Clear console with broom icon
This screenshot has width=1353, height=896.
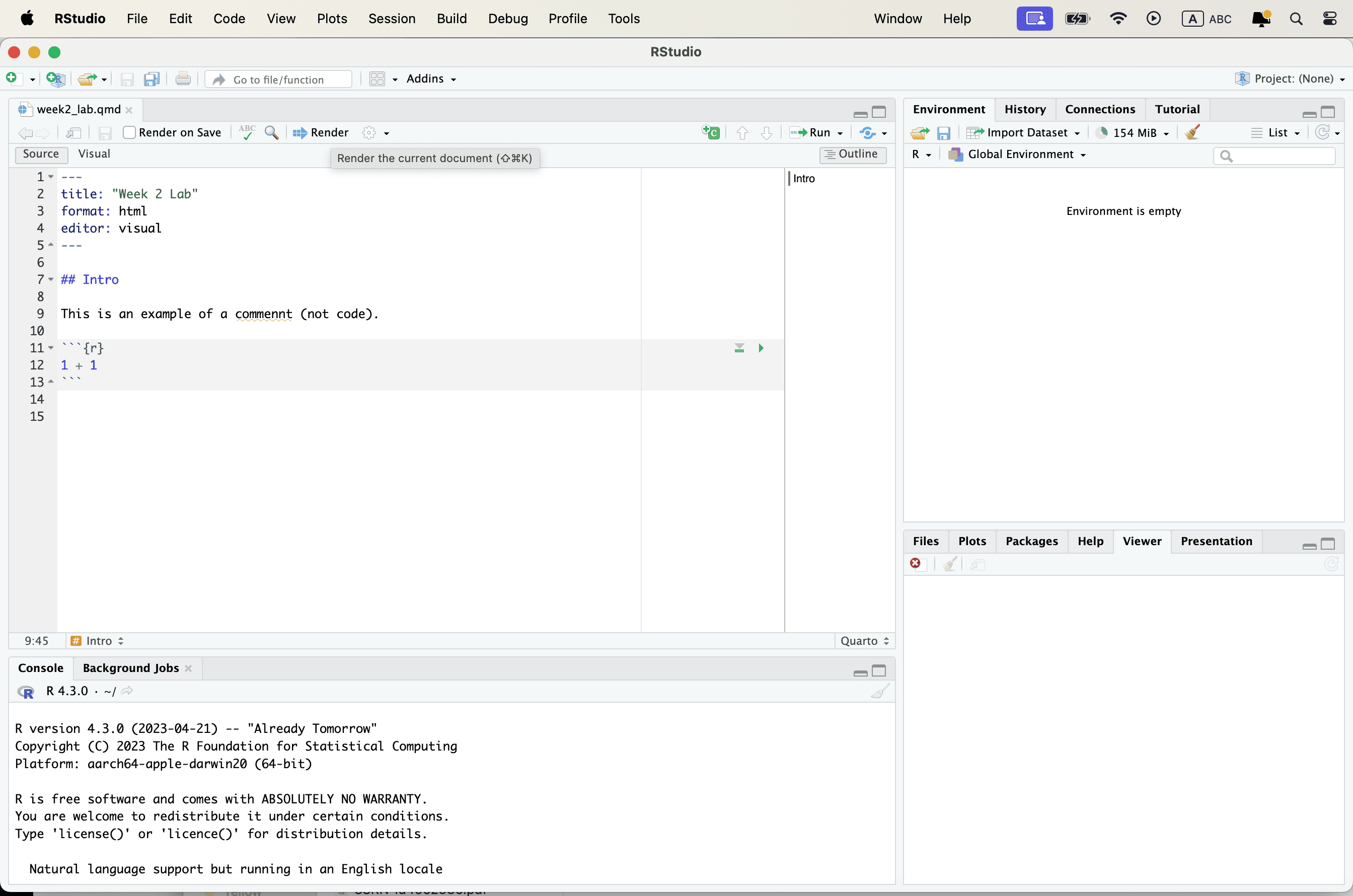pyautogui.click(x=880, y=692)
